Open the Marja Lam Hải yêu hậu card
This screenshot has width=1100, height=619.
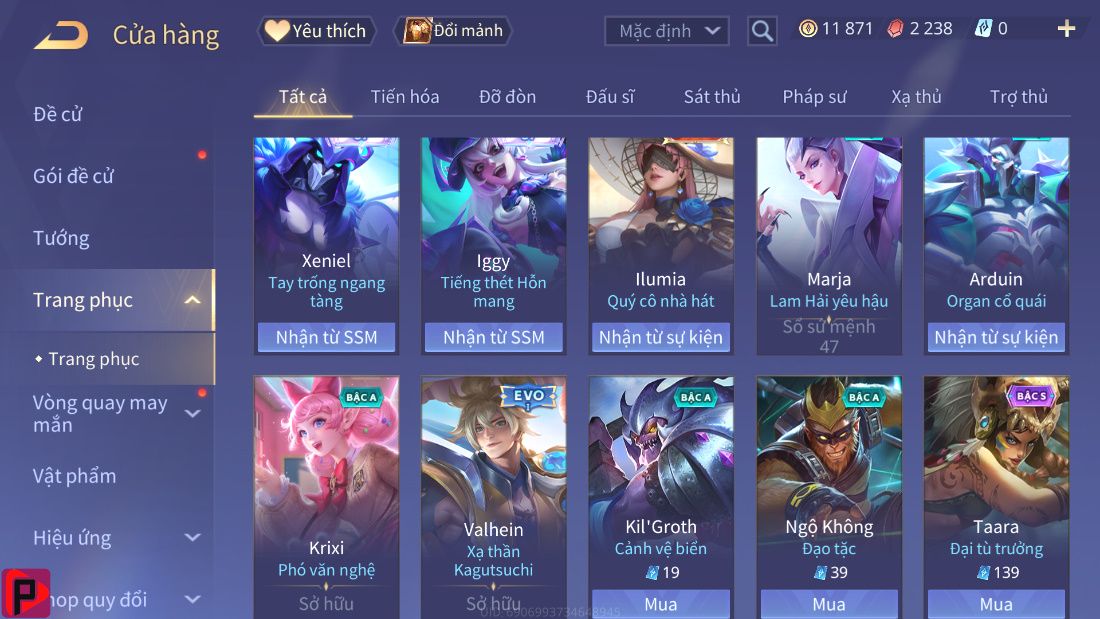point(829,246)
